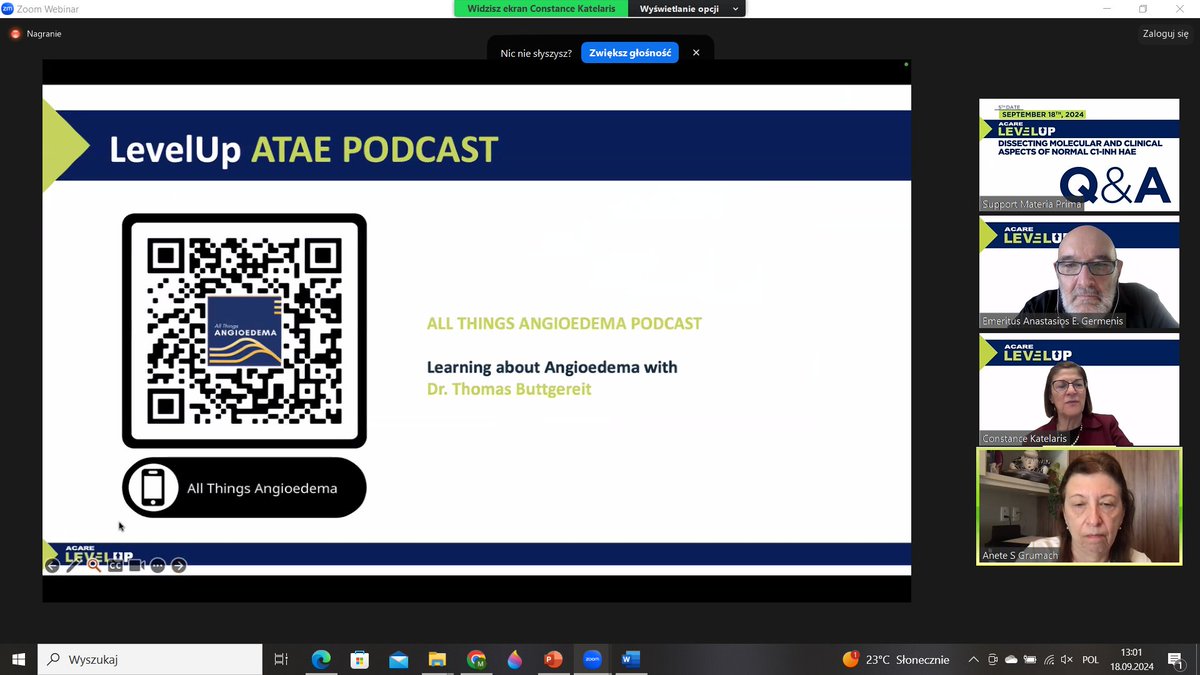1200x675 pixels.
Task: Launch Microsoft Edge from taskbar
Action: tap(321, 659)
